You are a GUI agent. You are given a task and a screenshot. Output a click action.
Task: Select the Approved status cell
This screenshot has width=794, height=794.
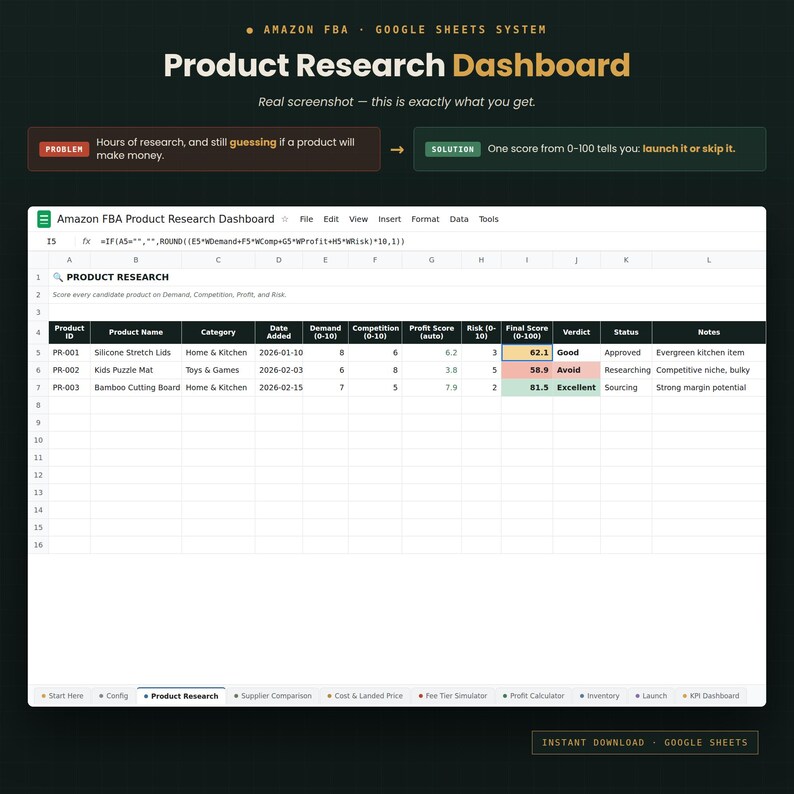(x=626, y=352)
